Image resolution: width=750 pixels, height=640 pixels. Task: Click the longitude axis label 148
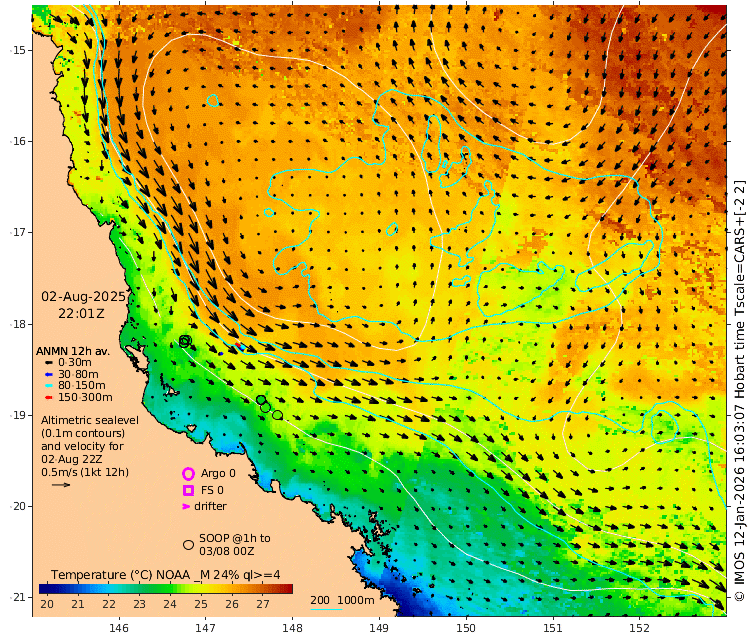pyautogui.click(x=292, y=628)
